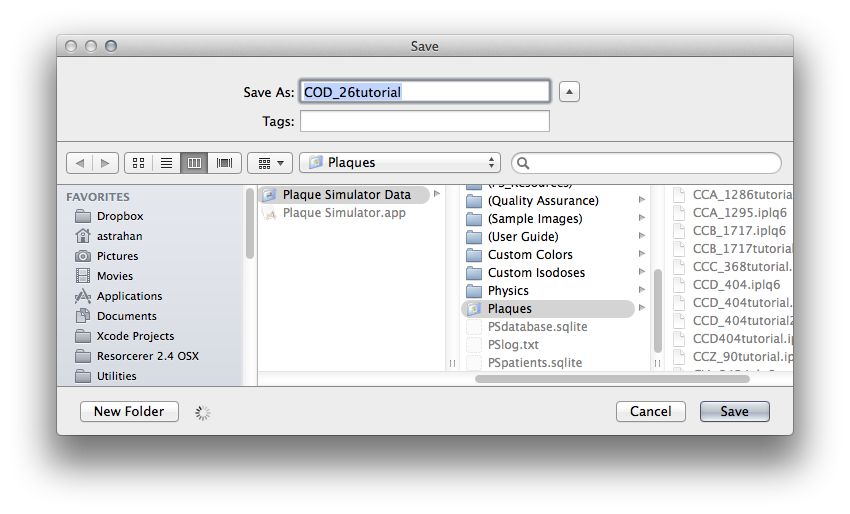Switch to Cover Flow view
Image resolution: width=850 pixels, height=514 pixels.
tap(224, 162)
